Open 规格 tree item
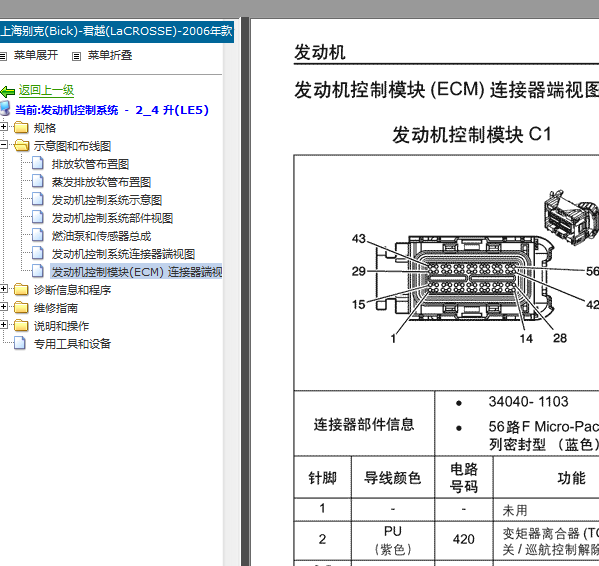Viewport: 599px width, 566px height. 45,128
